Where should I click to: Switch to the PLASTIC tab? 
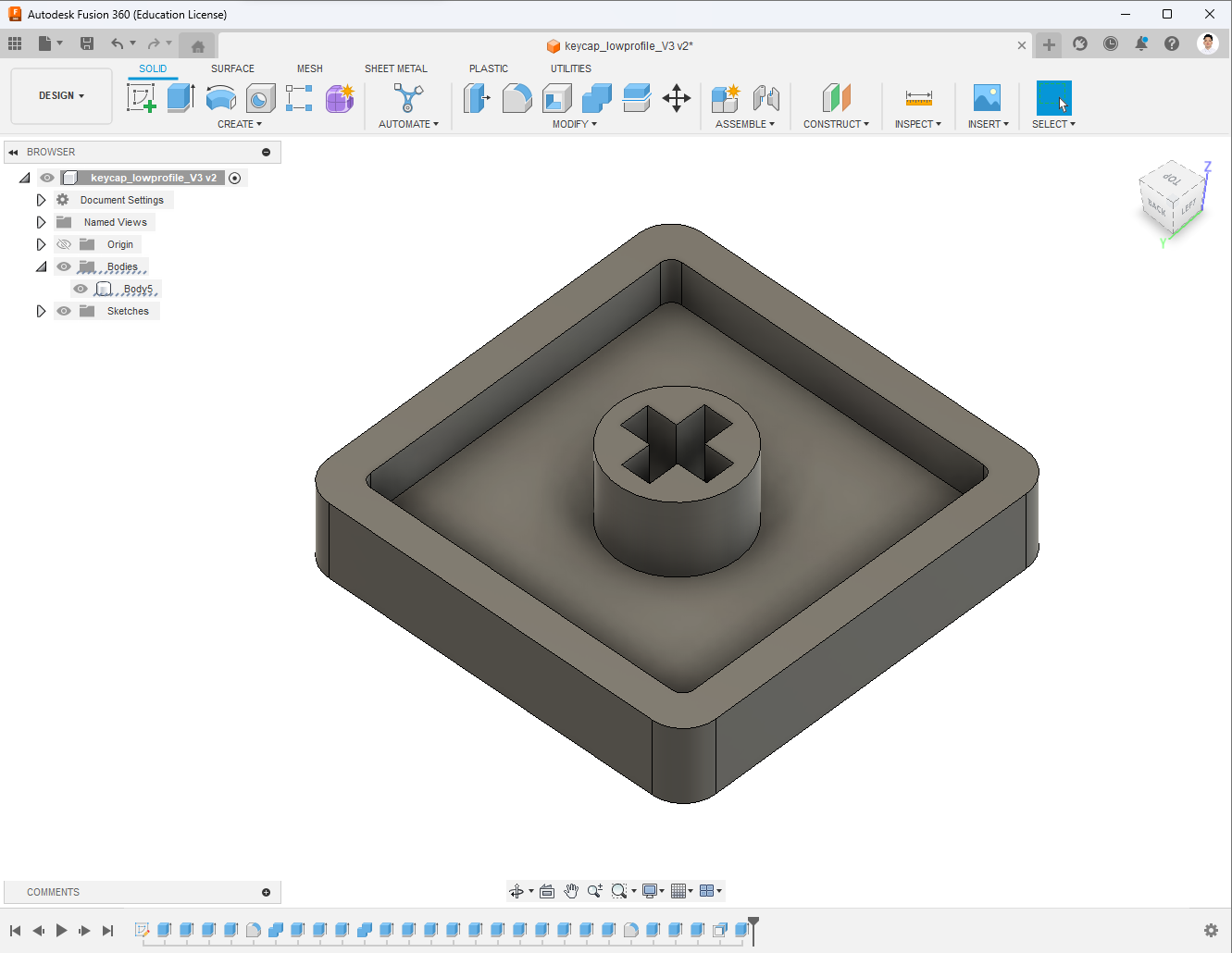(489, 68)
